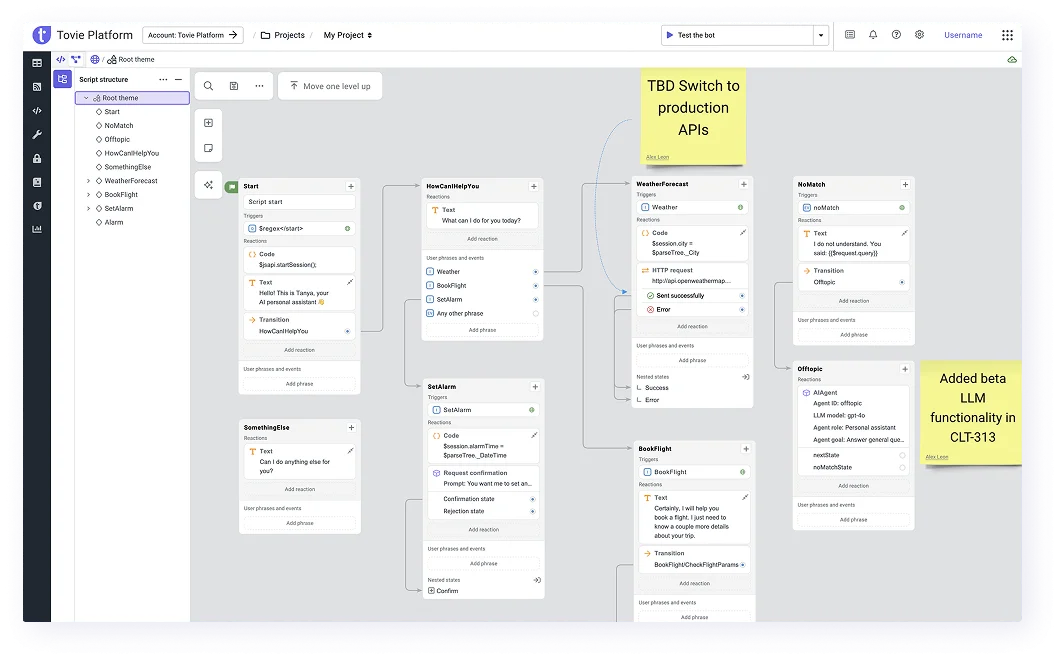The width and height of the screenshot is (1060, 660).
Task: Click Account: Tovie Platform button
Action: point(193,34)
